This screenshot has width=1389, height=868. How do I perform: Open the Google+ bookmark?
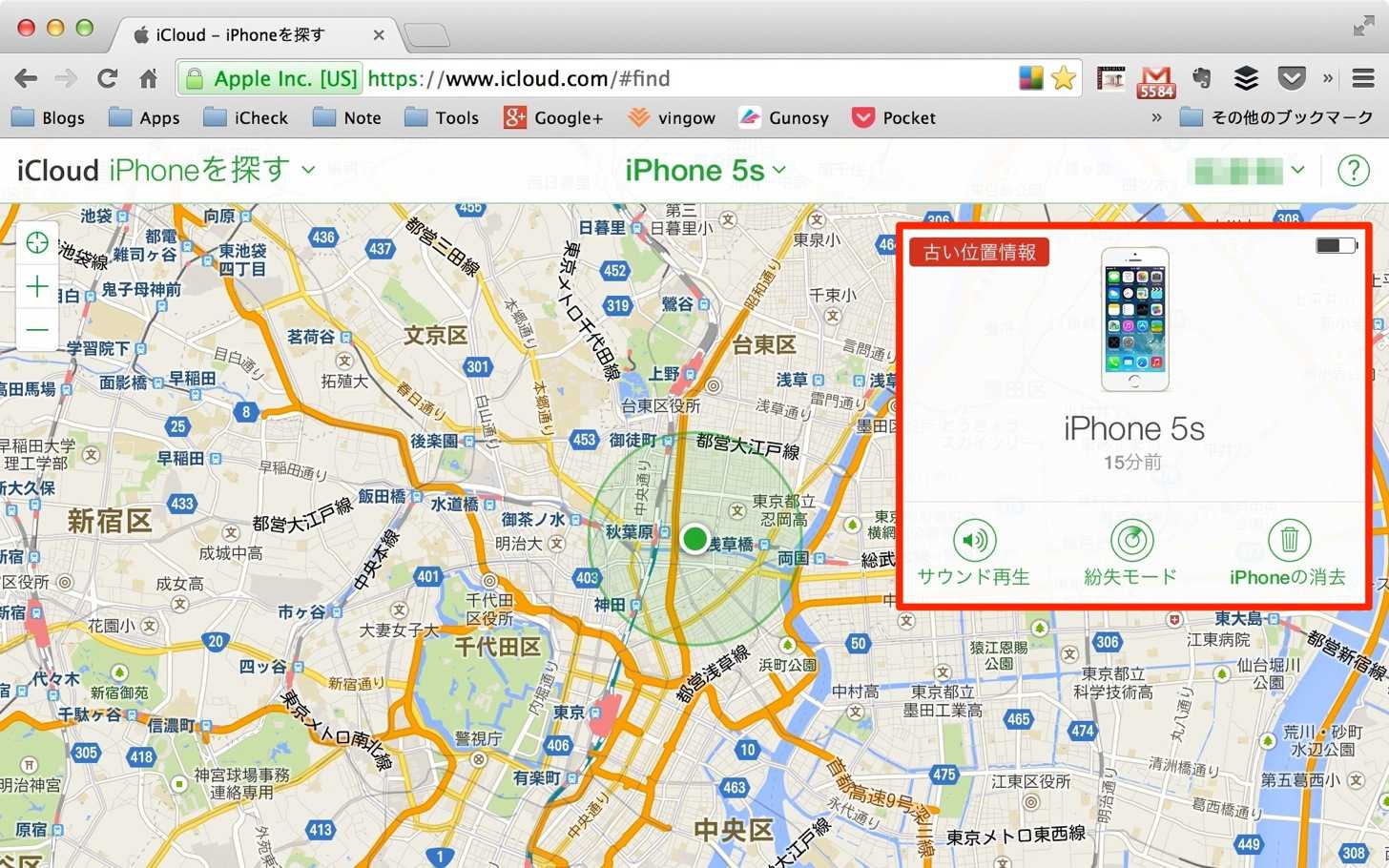[553, 117]
